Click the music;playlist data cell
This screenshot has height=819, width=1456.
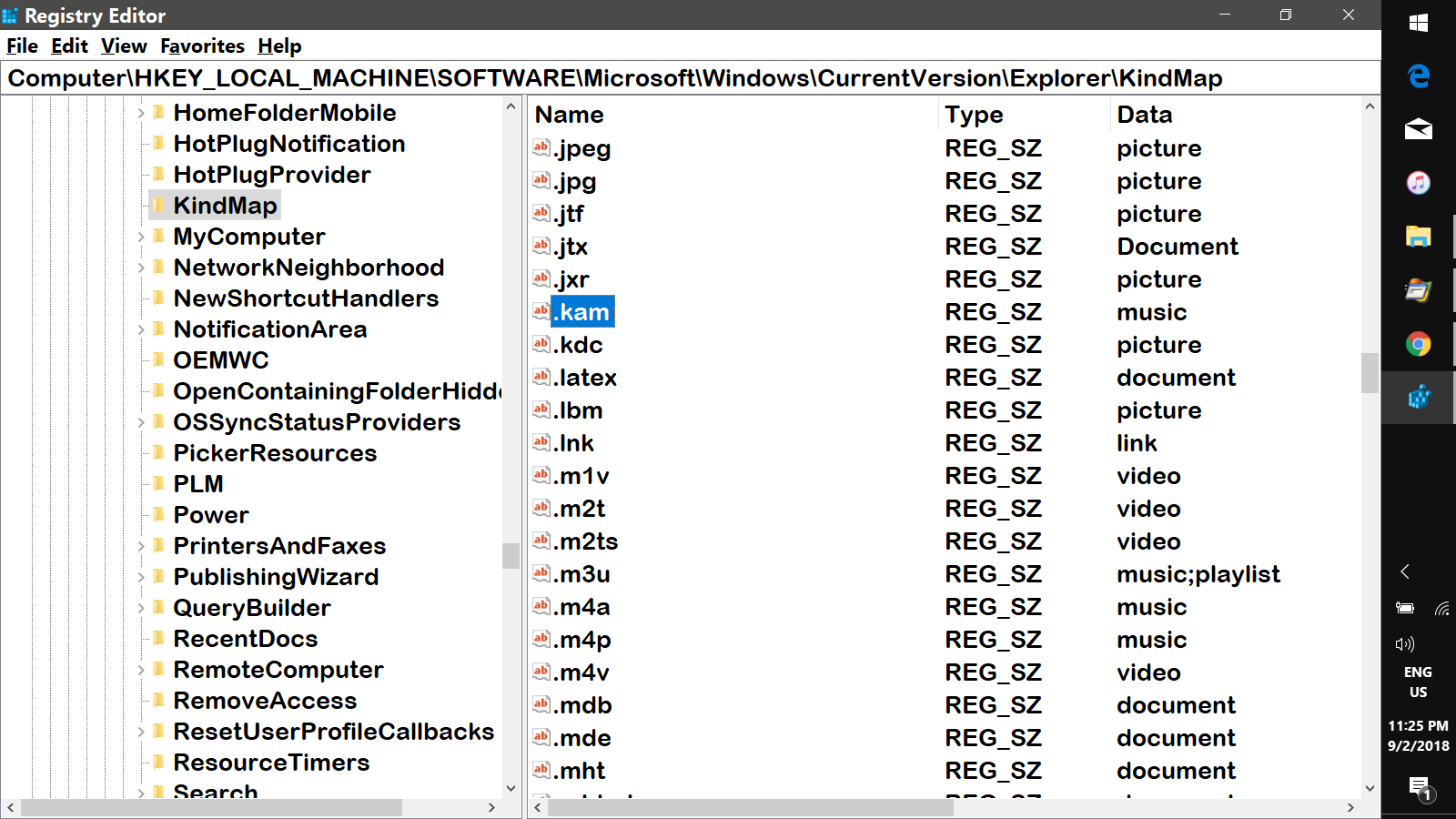(x=1198, y=574)
